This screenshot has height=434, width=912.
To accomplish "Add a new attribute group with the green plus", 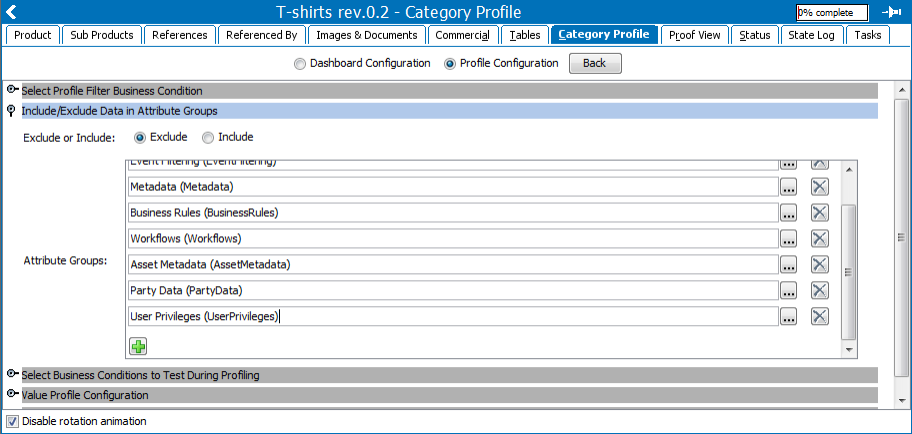I will [138, 346].
